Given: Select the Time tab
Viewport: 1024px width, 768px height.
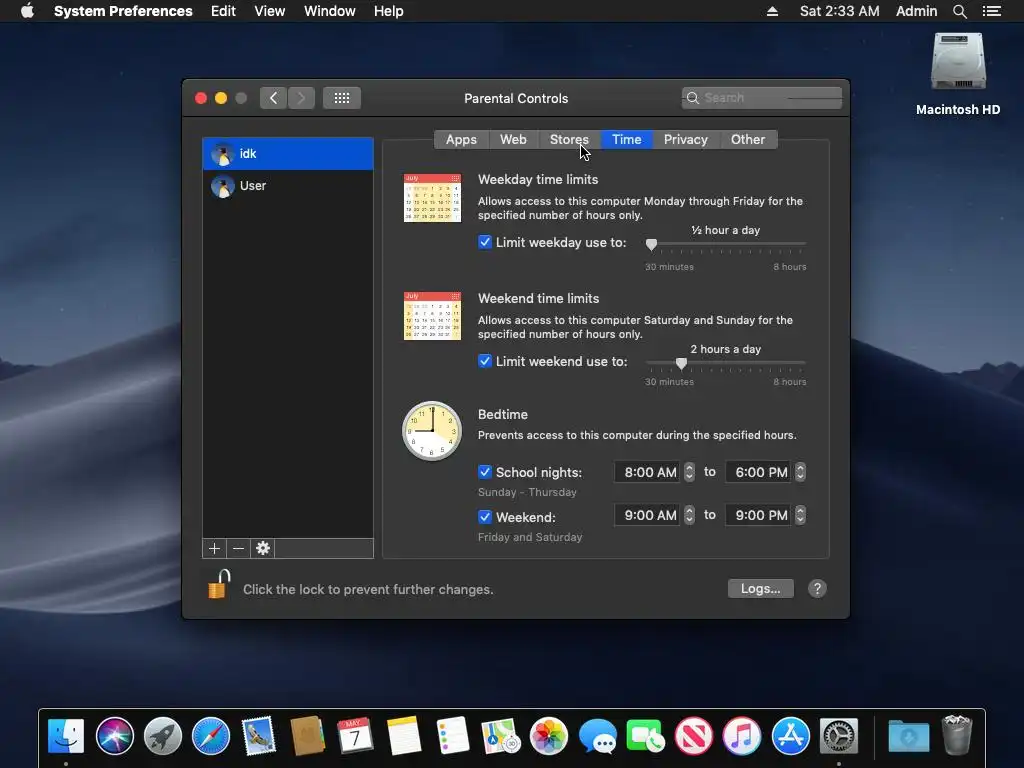Looking at the screenshot, I should tap(626, 140).
